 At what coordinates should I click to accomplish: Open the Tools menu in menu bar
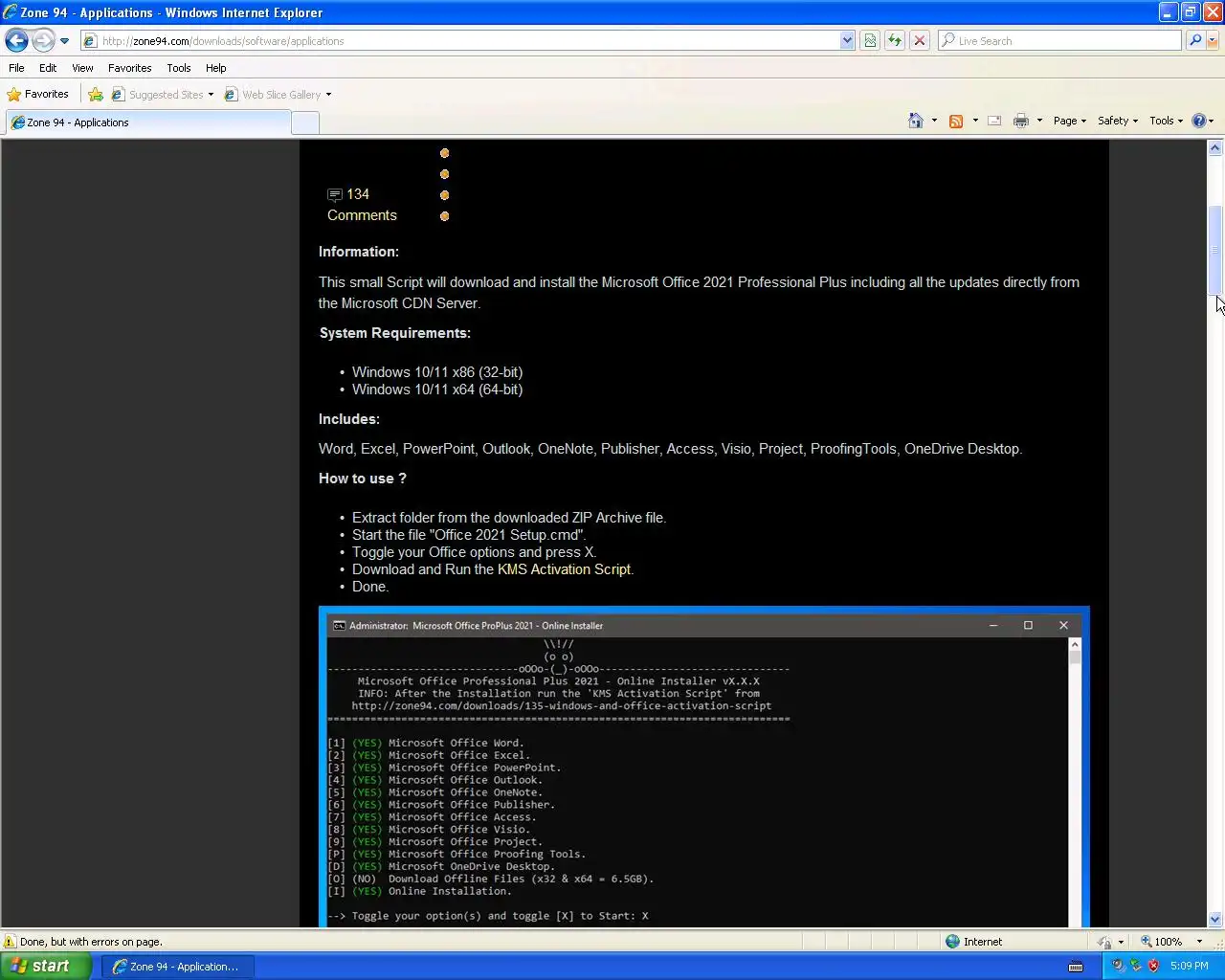178,68
